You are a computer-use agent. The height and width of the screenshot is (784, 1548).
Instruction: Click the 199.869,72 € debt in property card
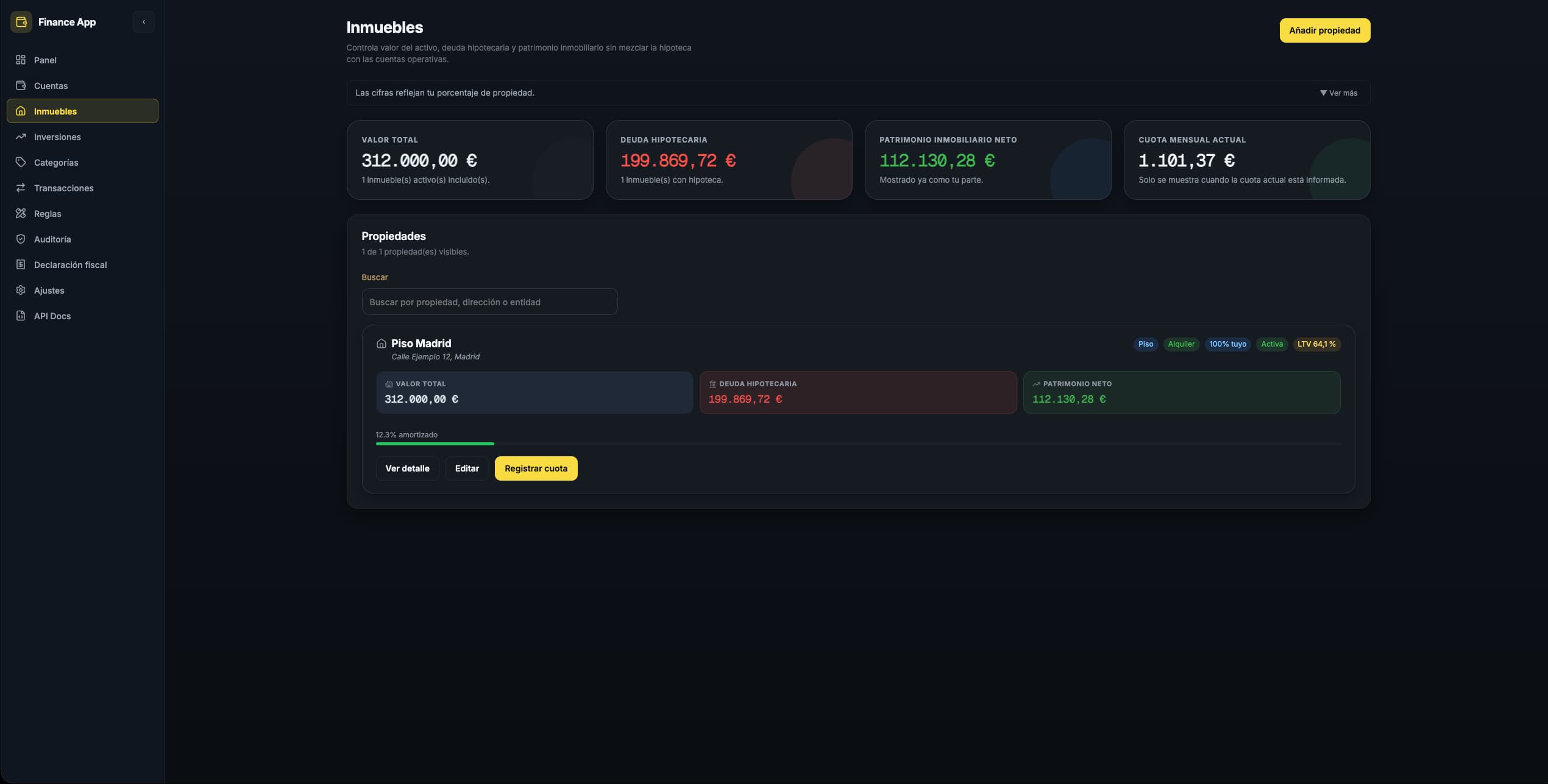pyautogui.click(x=745, y=399)
